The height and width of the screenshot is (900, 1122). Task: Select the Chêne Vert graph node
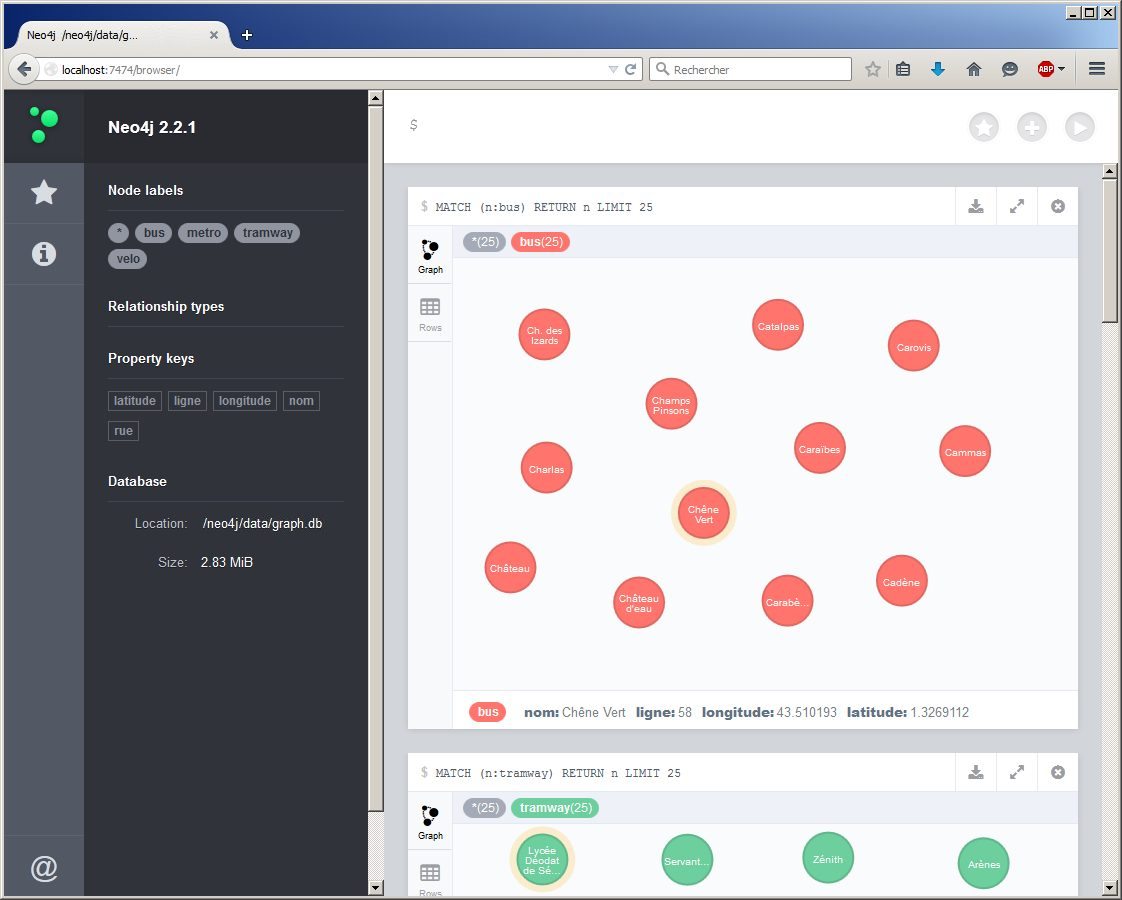(703, 514)
